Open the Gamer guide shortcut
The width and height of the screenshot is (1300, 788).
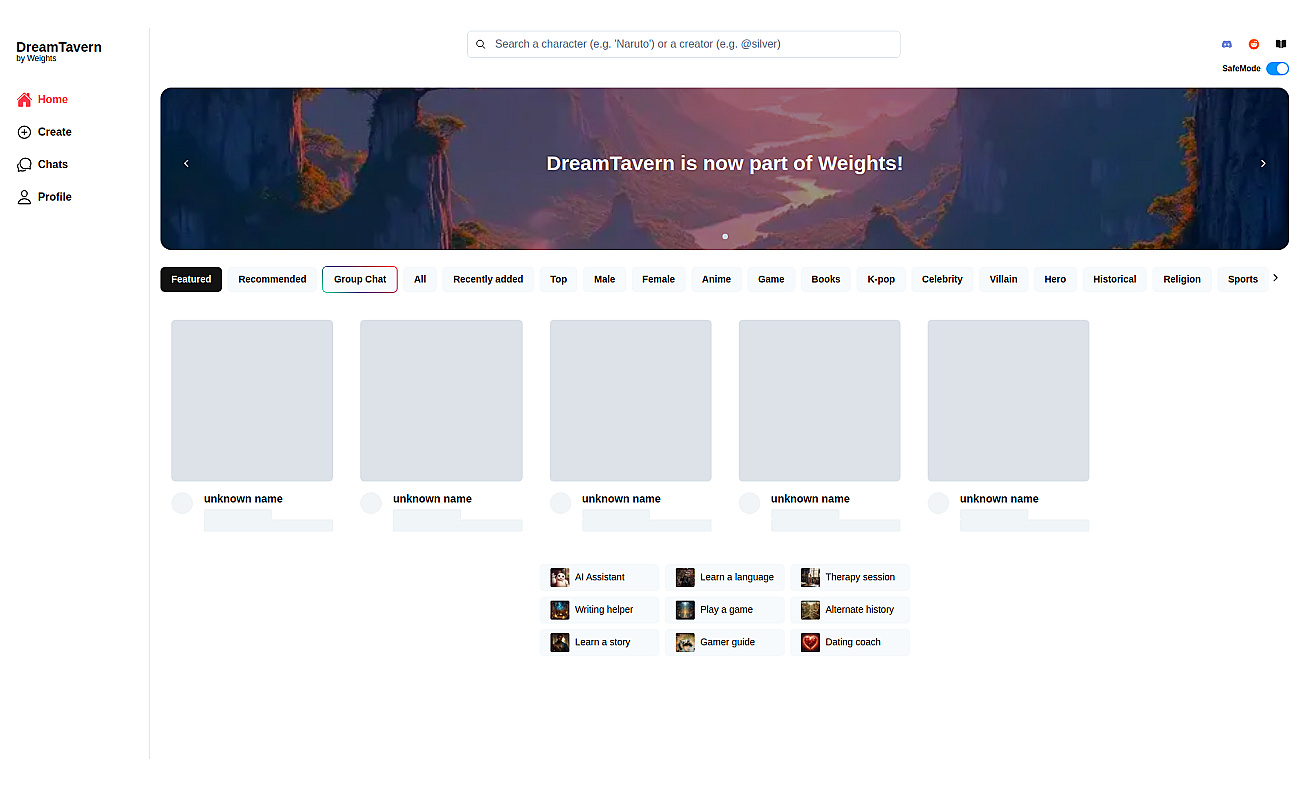(725, 642)
